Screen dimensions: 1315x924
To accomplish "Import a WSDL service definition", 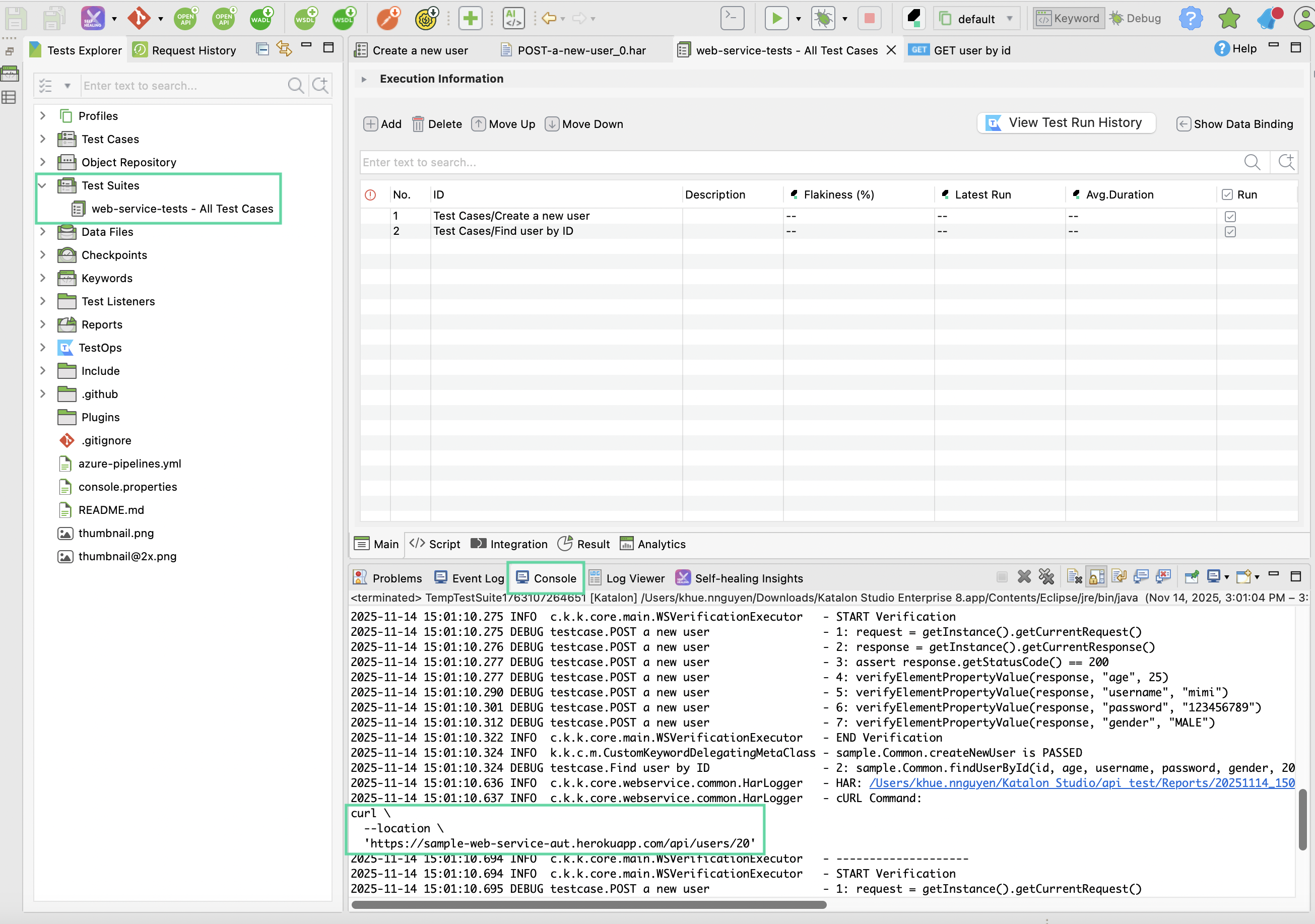I will (344, 18).
